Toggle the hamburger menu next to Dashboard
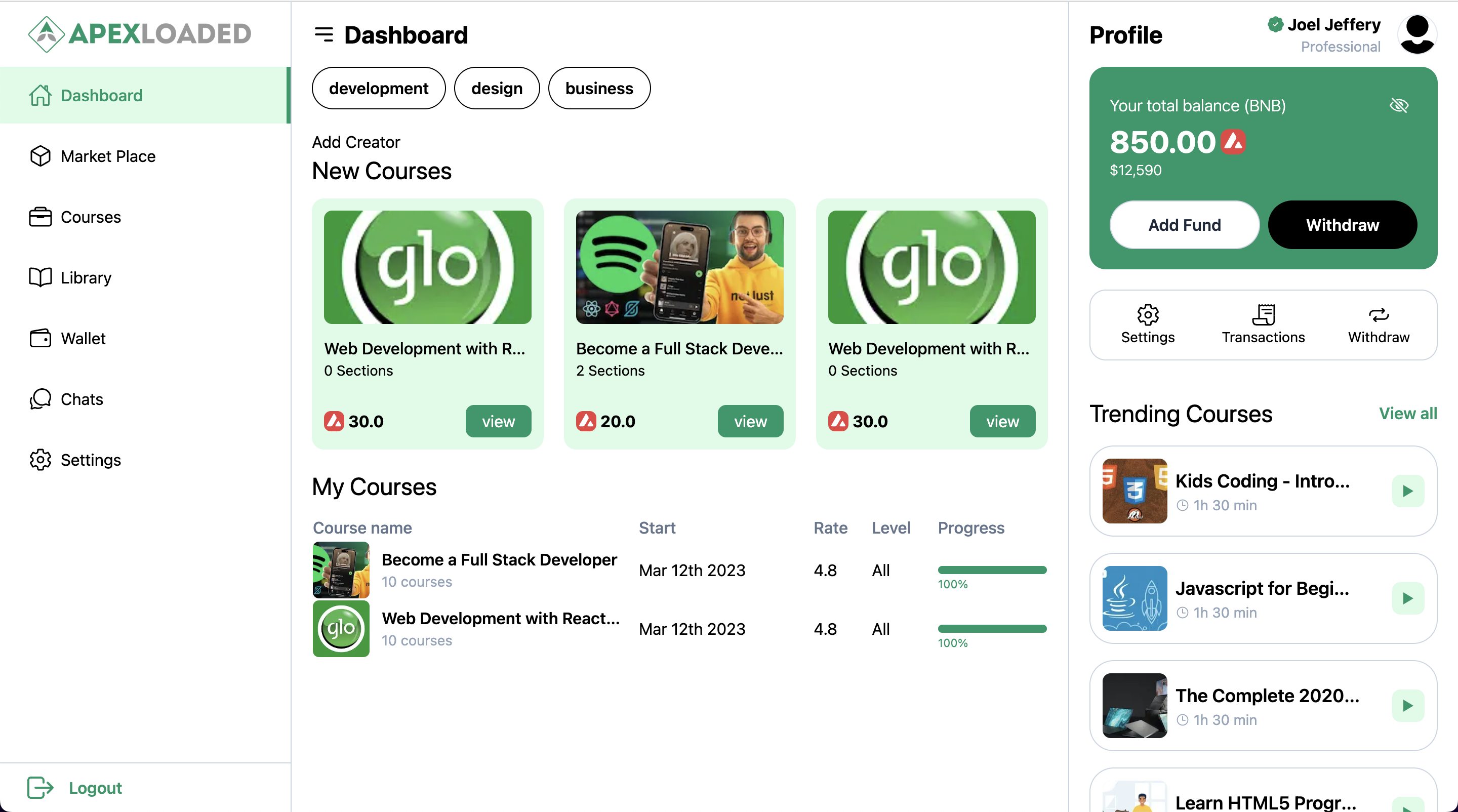This screenshot has height=812, width=1458. tap(324, 34)
